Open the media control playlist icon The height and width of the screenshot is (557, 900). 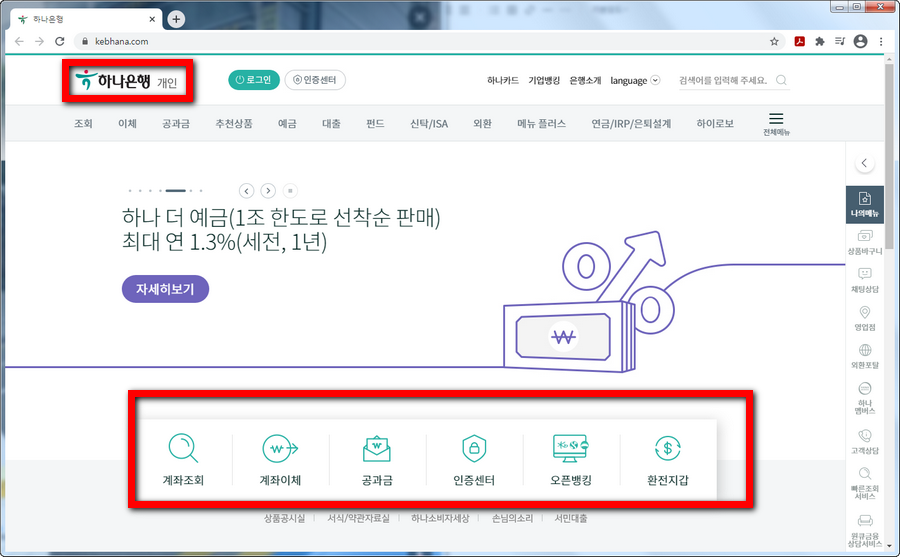pos(840,41)
